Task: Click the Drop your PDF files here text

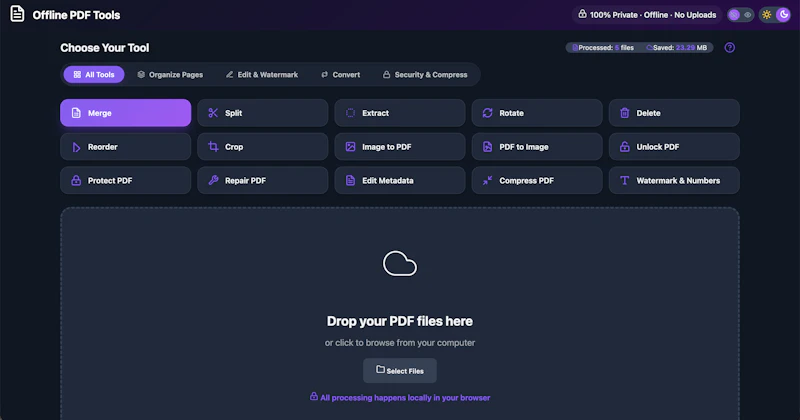Action: (400, 321)
